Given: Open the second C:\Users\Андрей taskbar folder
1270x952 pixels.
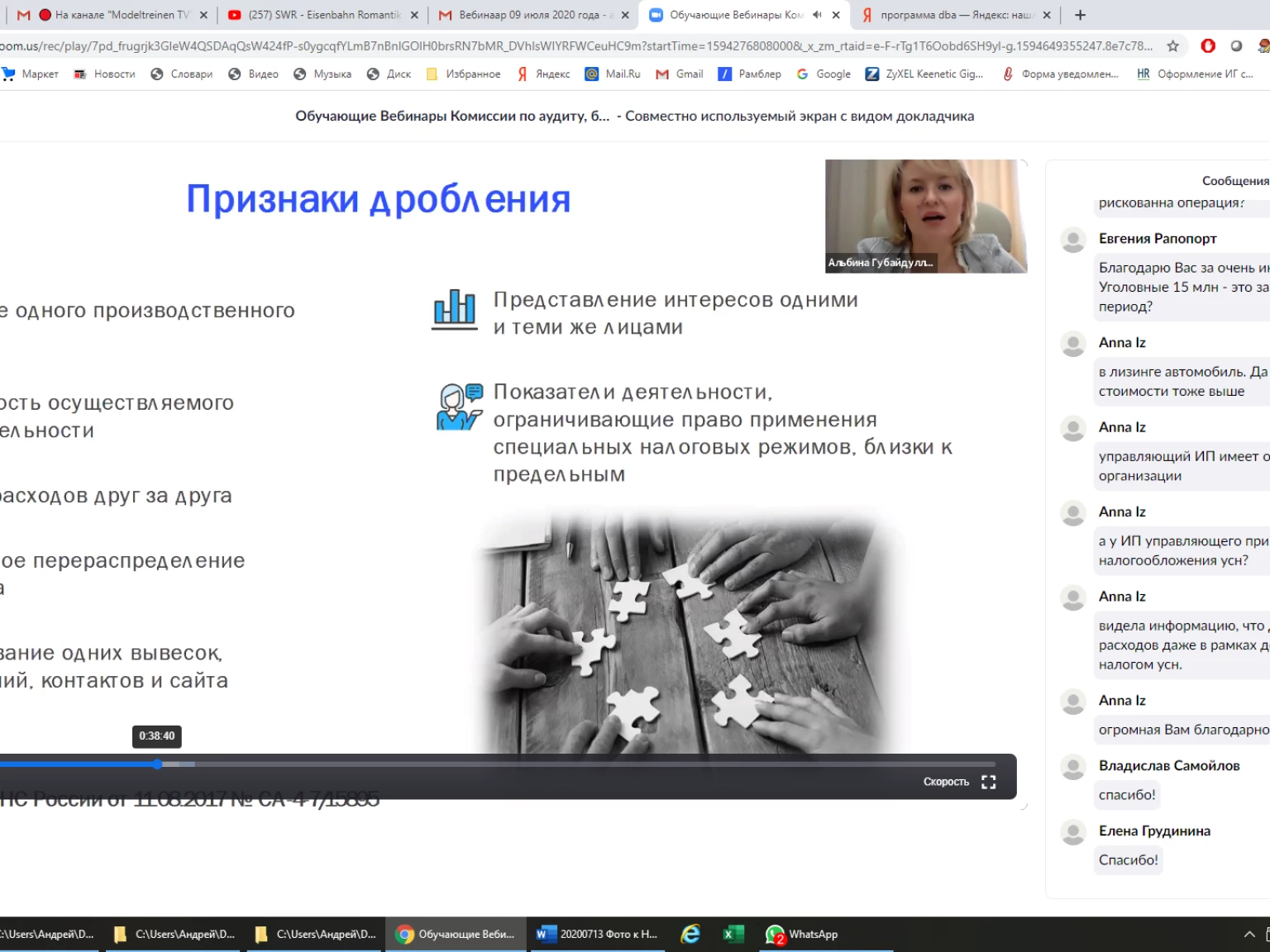Looking at the screenshot, I should [x=174, y=935].
